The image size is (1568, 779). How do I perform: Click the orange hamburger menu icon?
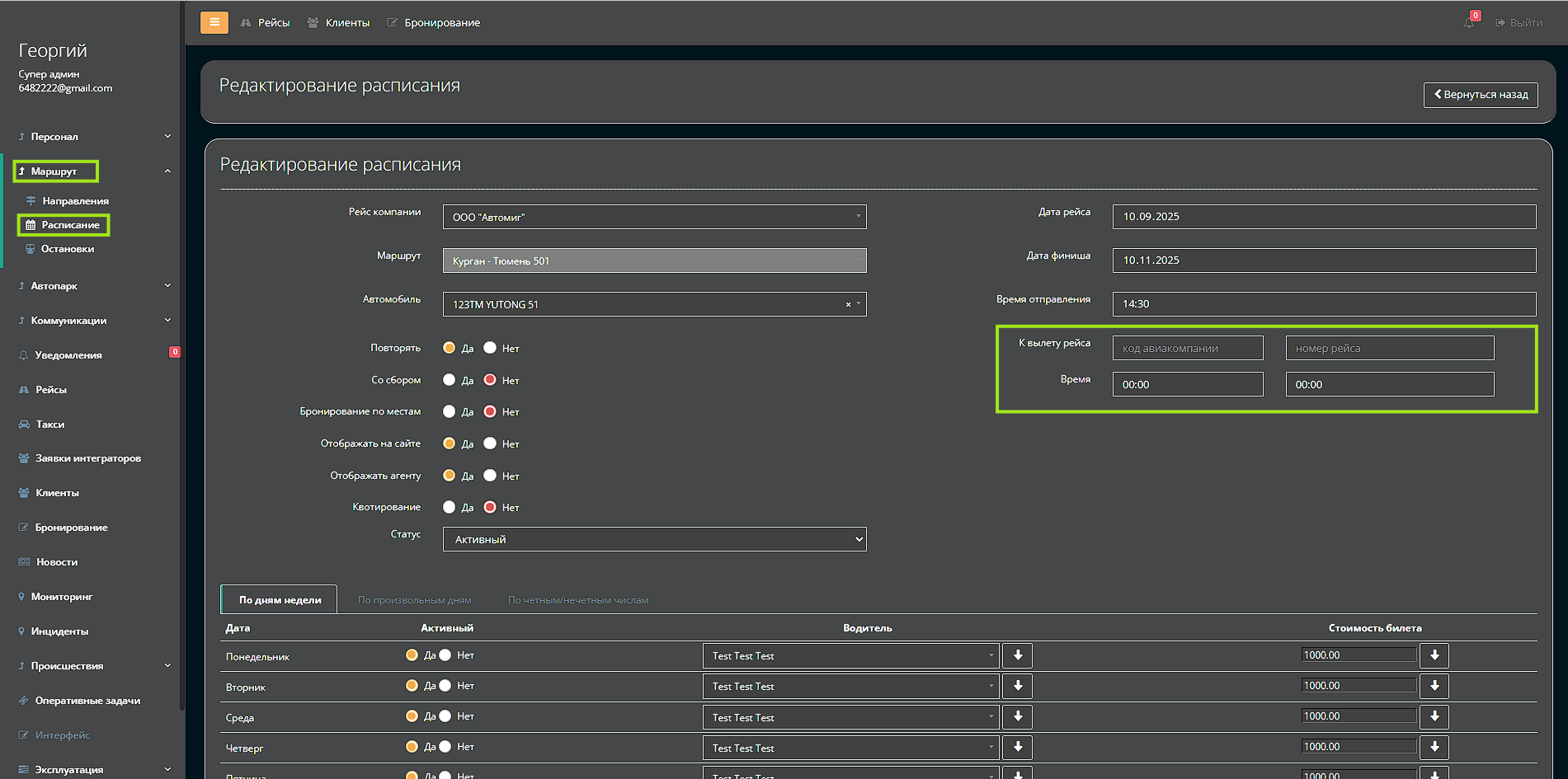[x=214, y=22]
